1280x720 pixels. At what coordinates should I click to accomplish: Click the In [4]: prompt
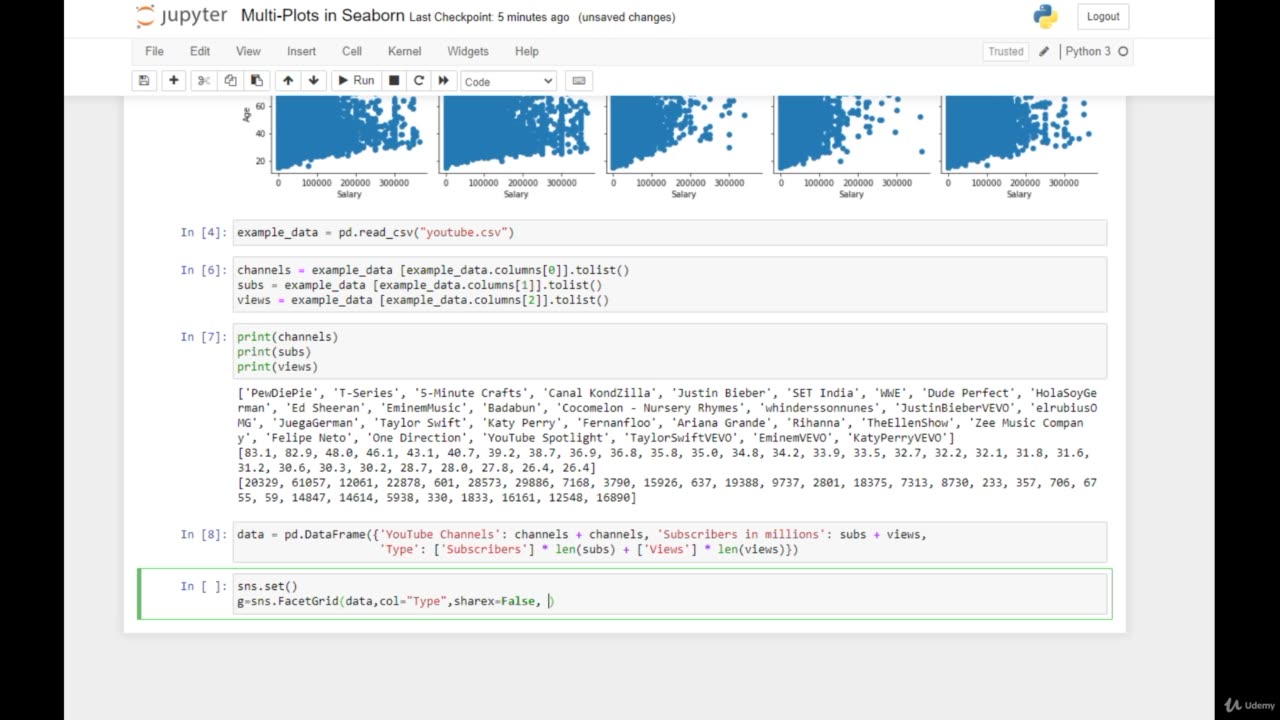coord(204,232)
